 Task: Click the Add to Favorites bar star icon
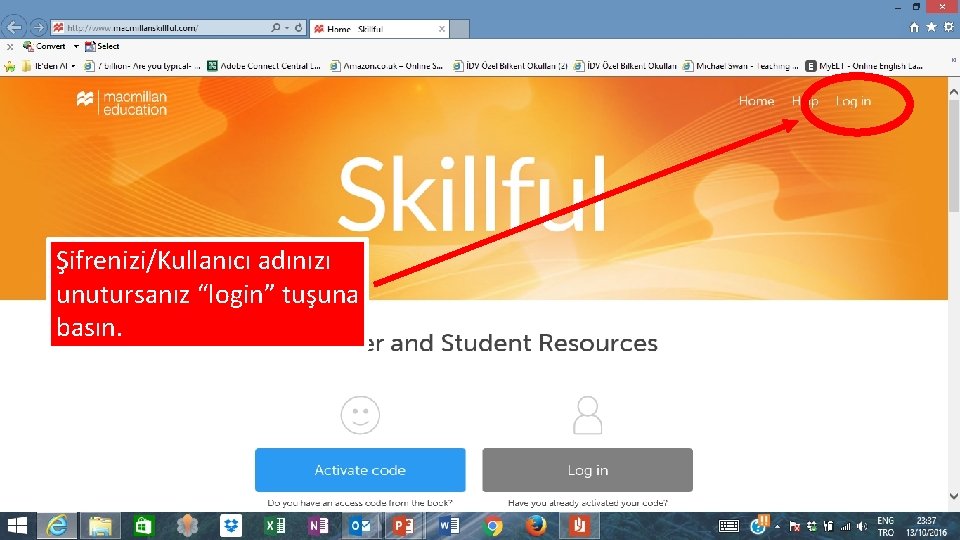coord(9,66)
